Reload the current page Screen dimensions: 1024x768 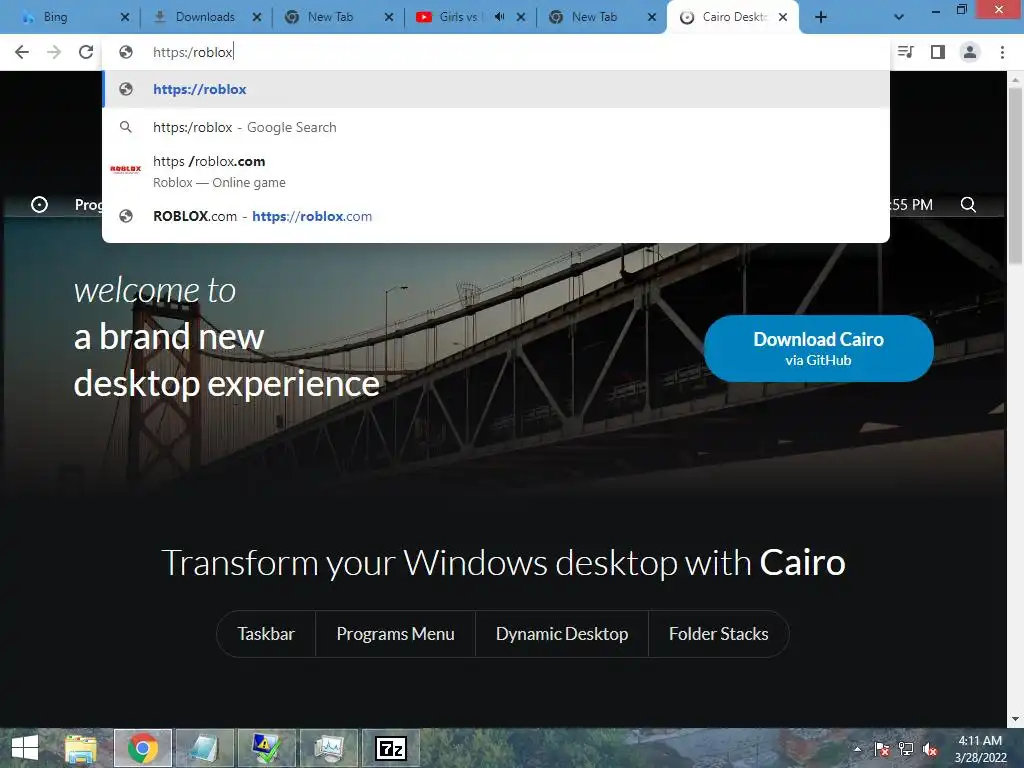coord(86,52)
